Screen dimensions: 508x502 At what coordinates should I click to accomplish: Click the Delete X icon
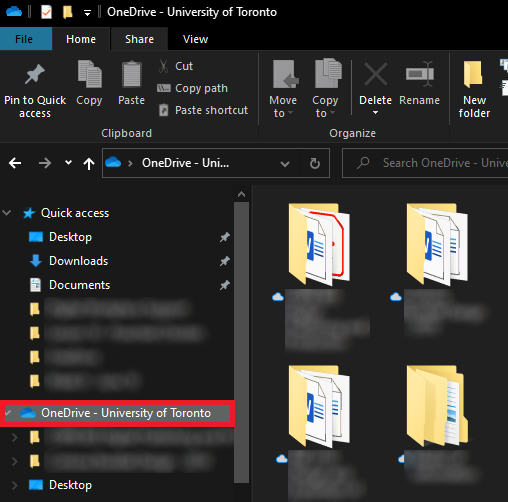(x=375, y=74)
